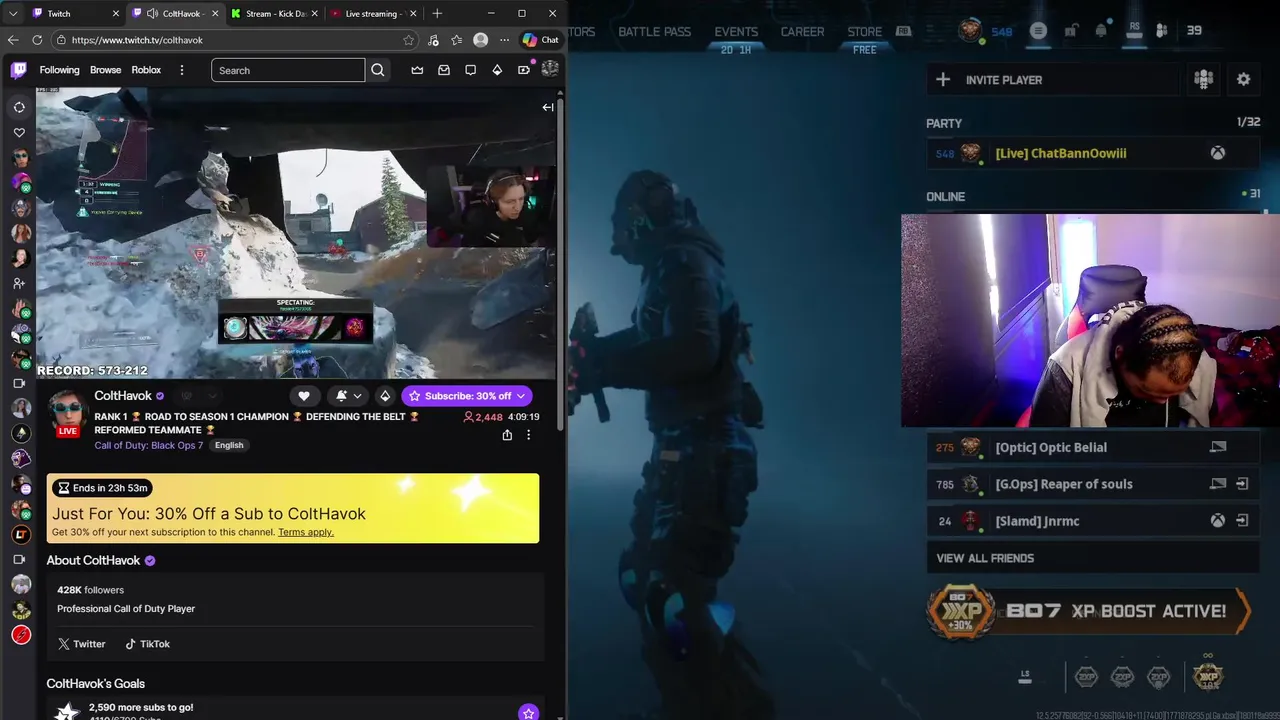1280x720 pixels.
Task: Open Twitch inbox notifications icon
Action: [444, 70]
